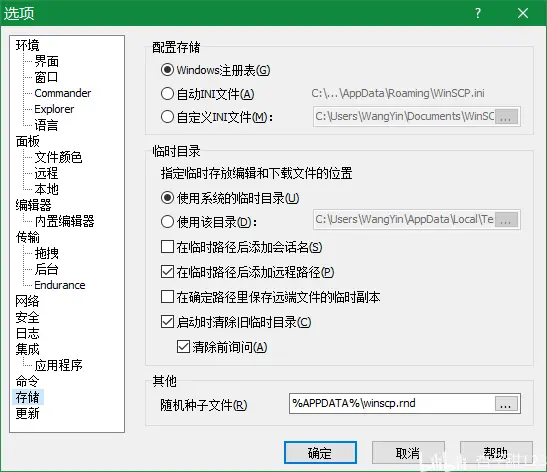Open the 编辑器 settings page
This screenshot has height=472, width=547.
click(33, 205)
